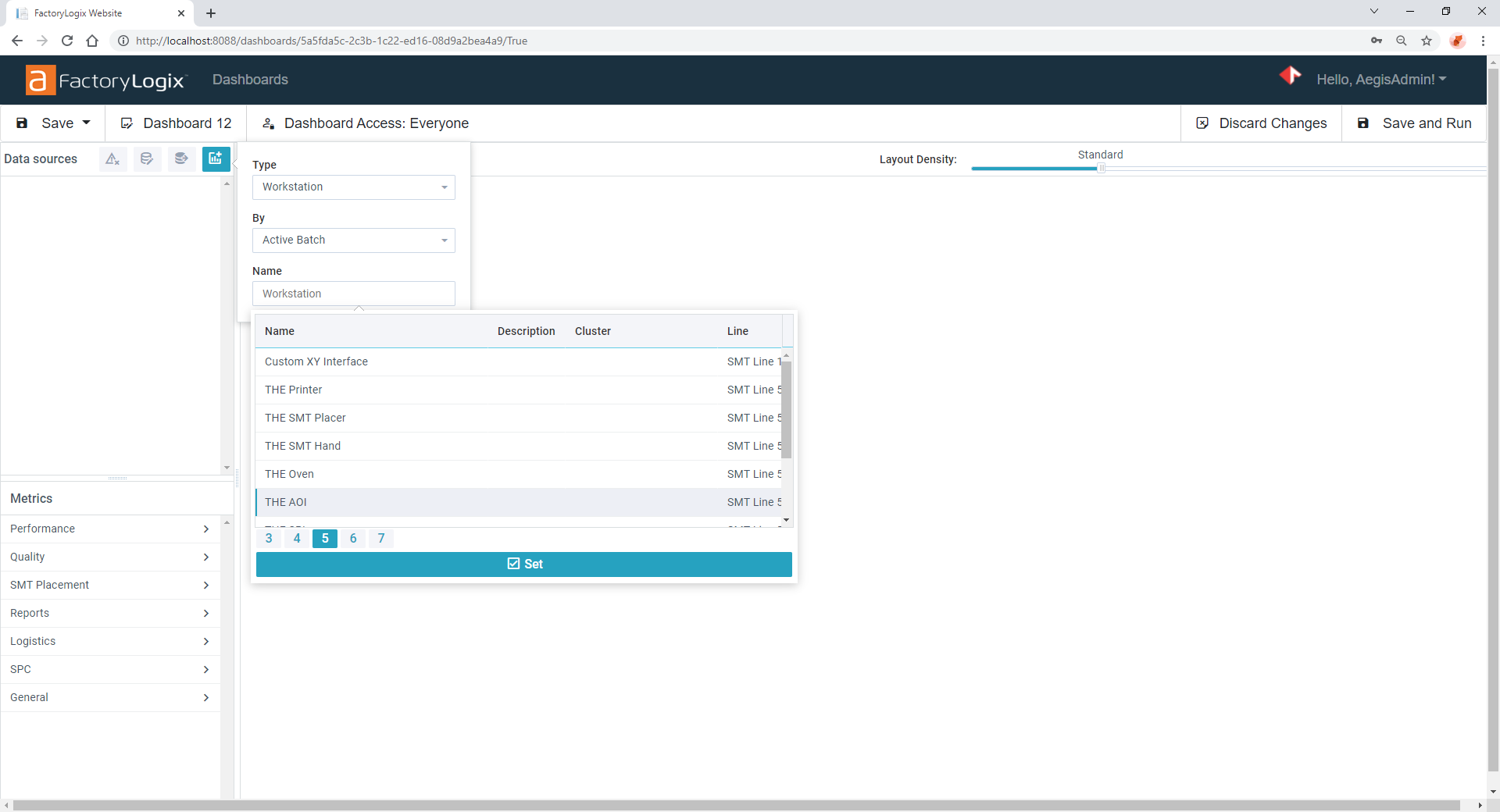The image size is (1500, 812).
Task: Click the disk icon on Save and Run
Action: click(1363, 123)
